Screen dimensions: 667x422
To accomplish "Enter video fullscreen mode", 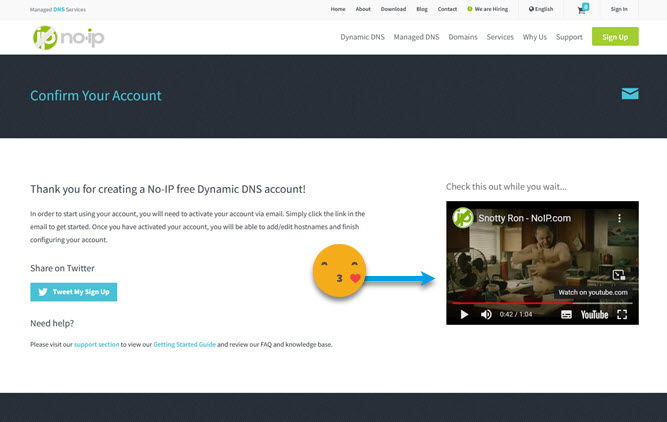I will point(622,314).
